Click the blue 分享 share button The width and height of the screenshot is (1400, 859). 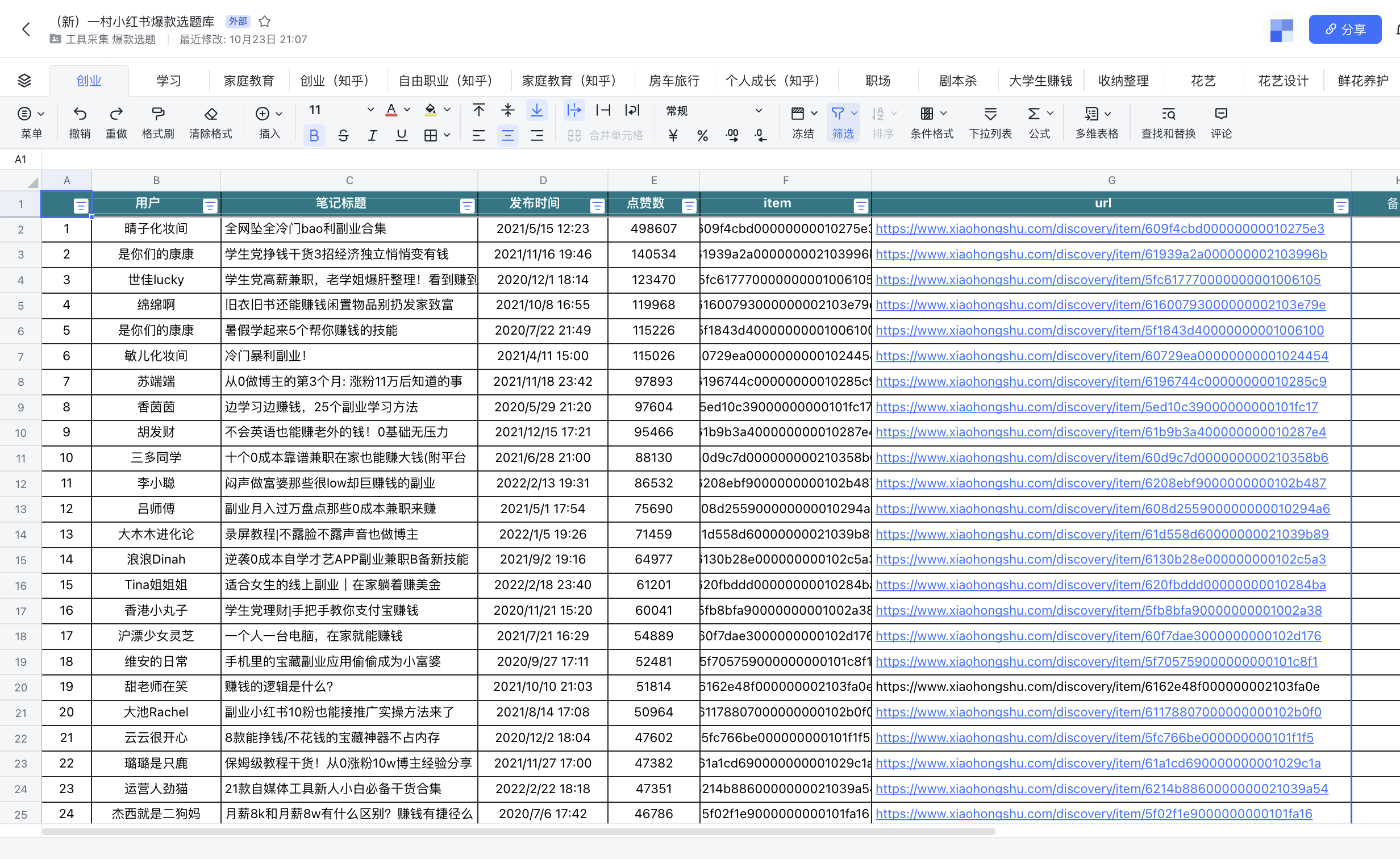pos(1345,30)
